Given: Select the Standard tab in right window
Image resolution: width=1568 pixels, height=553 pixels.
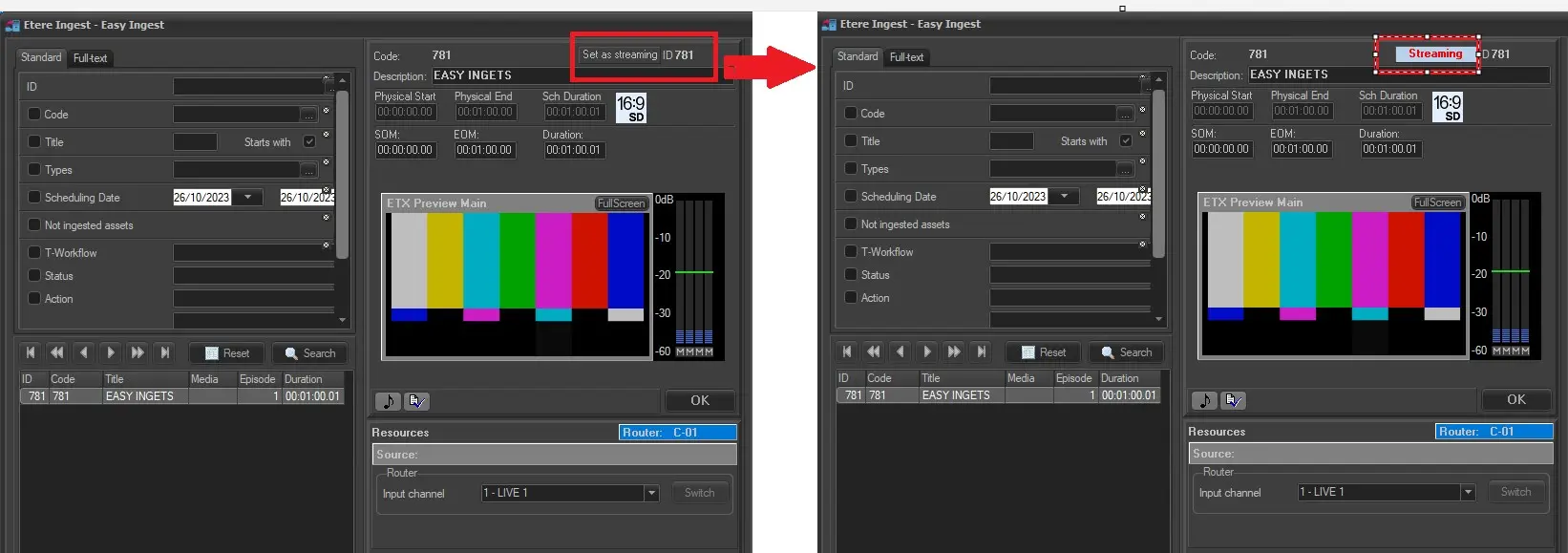Looking at the screenshot, I should pyautogui.click(x=857, y=57).
